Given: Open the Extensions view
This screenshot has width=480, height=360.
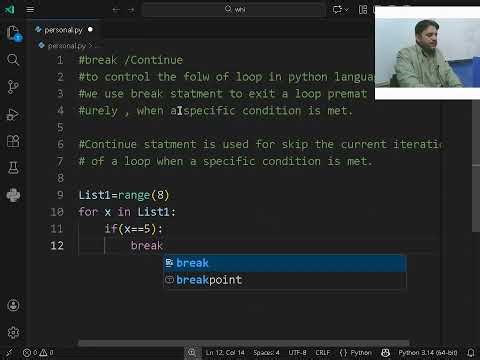Looking at the screenshot, I should (13, 141).
